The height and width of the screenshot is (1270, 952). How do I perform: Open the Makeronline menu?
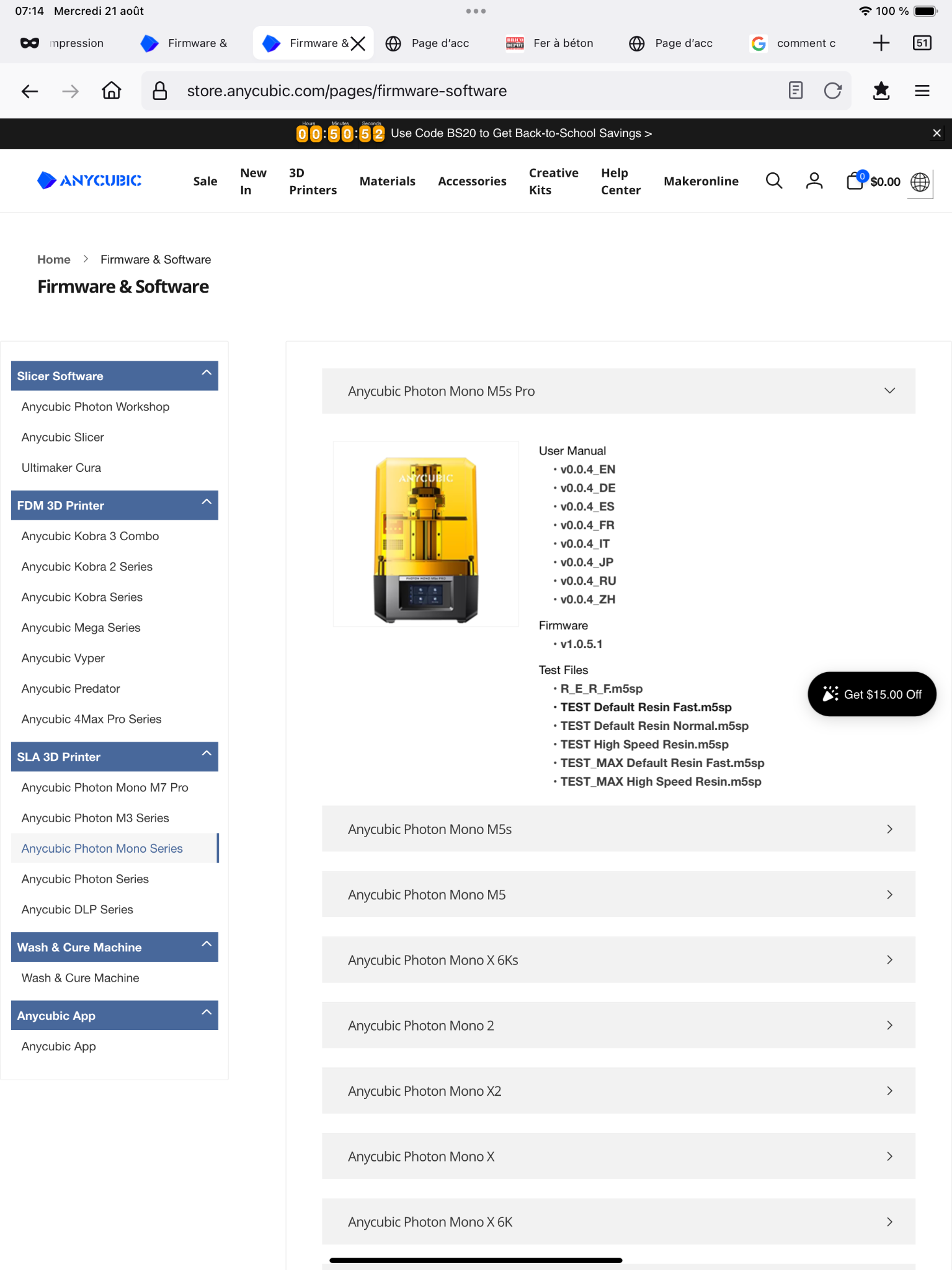coord(701,181)
